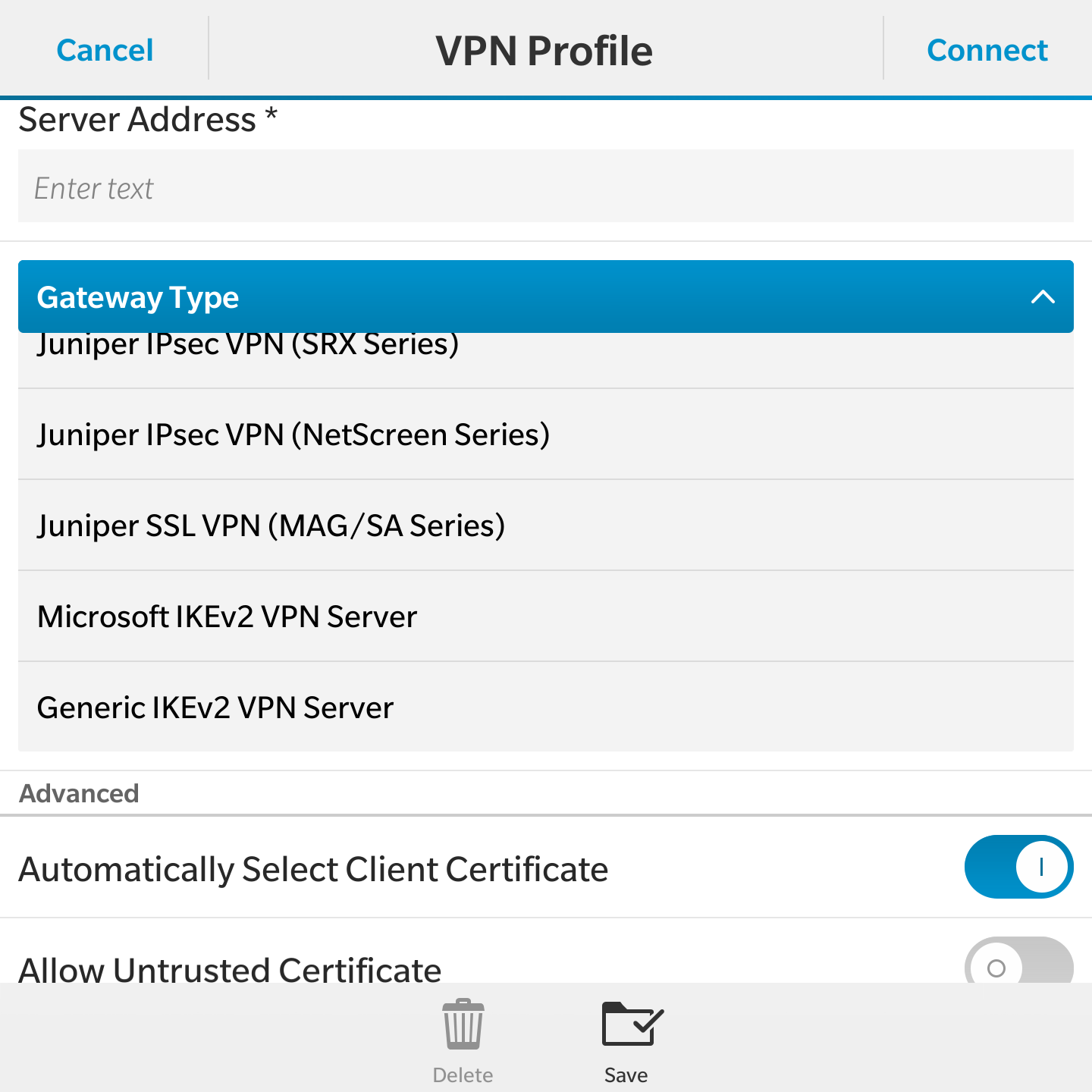Screen dimensions: 1092x1092
Task: Click the VPN Profile title
Action: pos(544,51)
